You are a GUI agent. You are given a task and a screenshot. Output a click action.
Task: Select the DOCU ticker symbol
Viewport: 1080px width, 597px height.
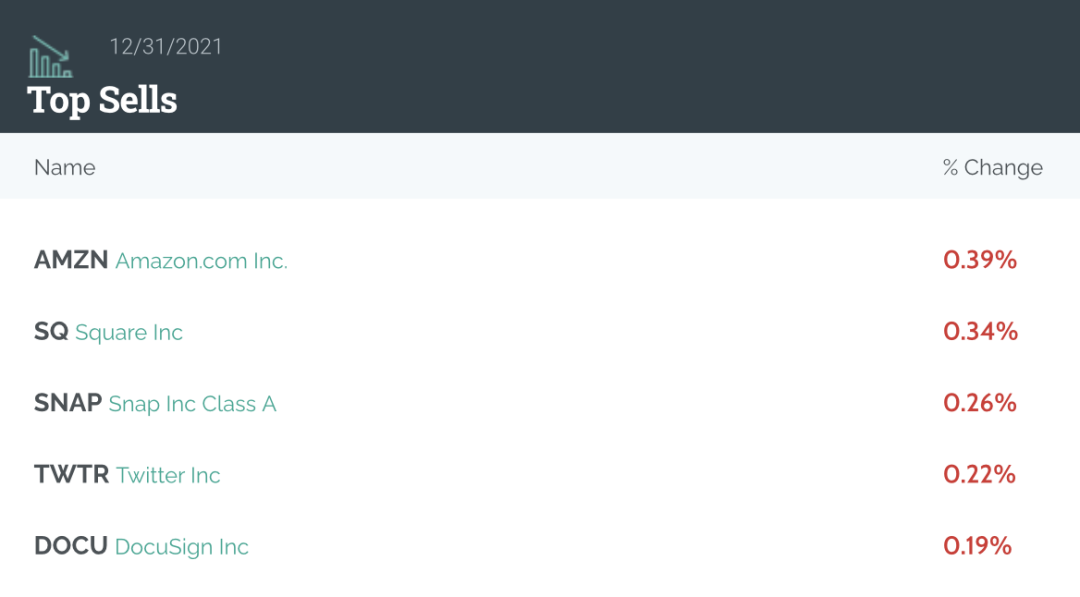click(71, 546)
